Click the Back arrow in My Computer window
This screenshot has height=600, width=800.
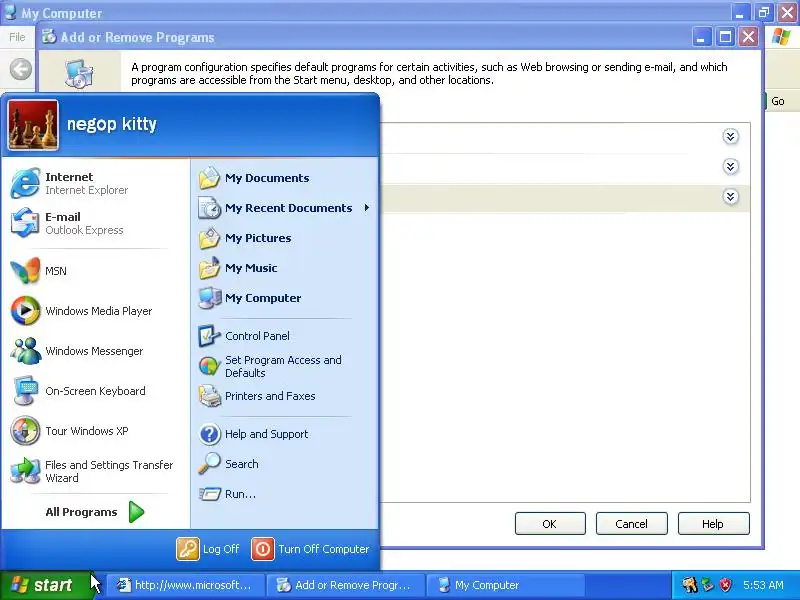(21, 69)
